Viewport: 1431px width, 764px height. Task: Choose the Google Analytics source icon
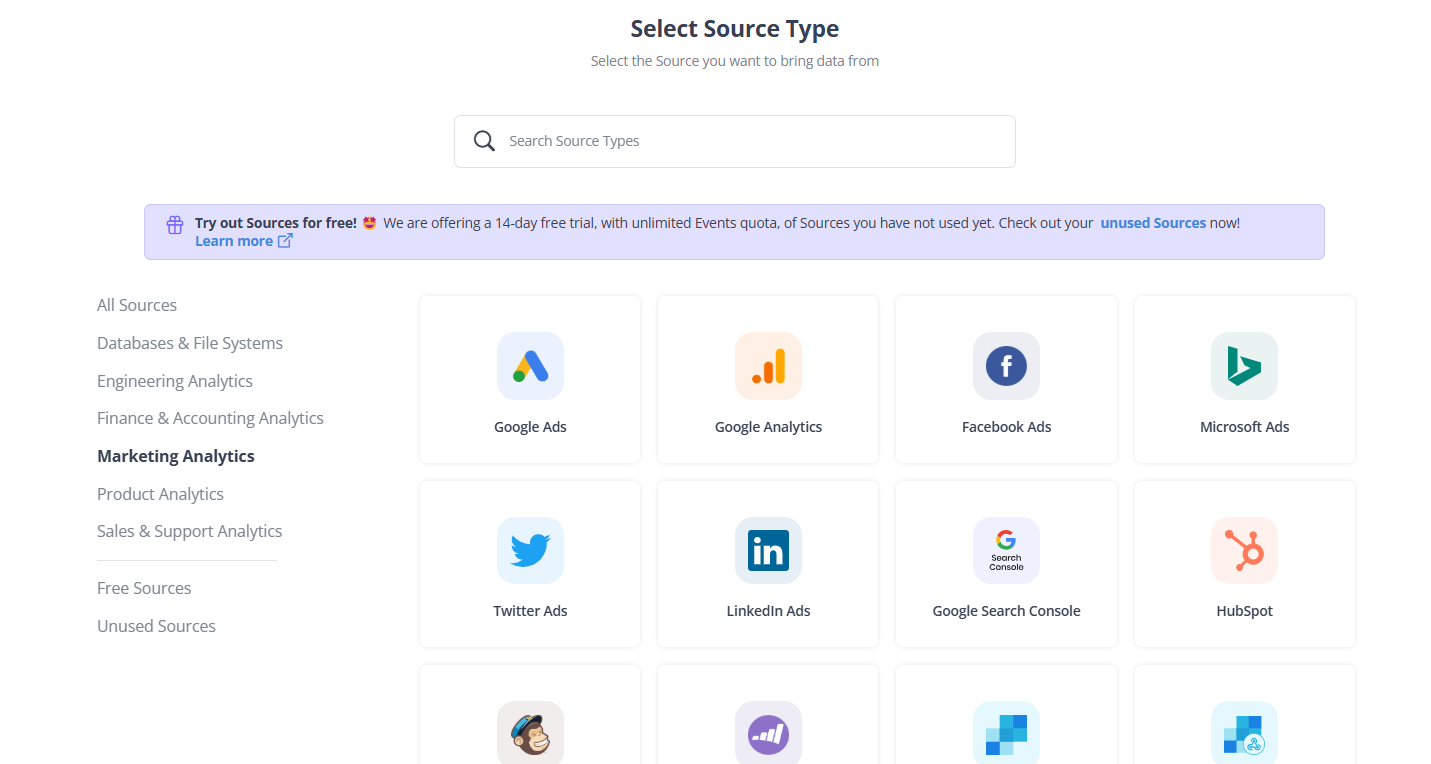pos(768,366)
